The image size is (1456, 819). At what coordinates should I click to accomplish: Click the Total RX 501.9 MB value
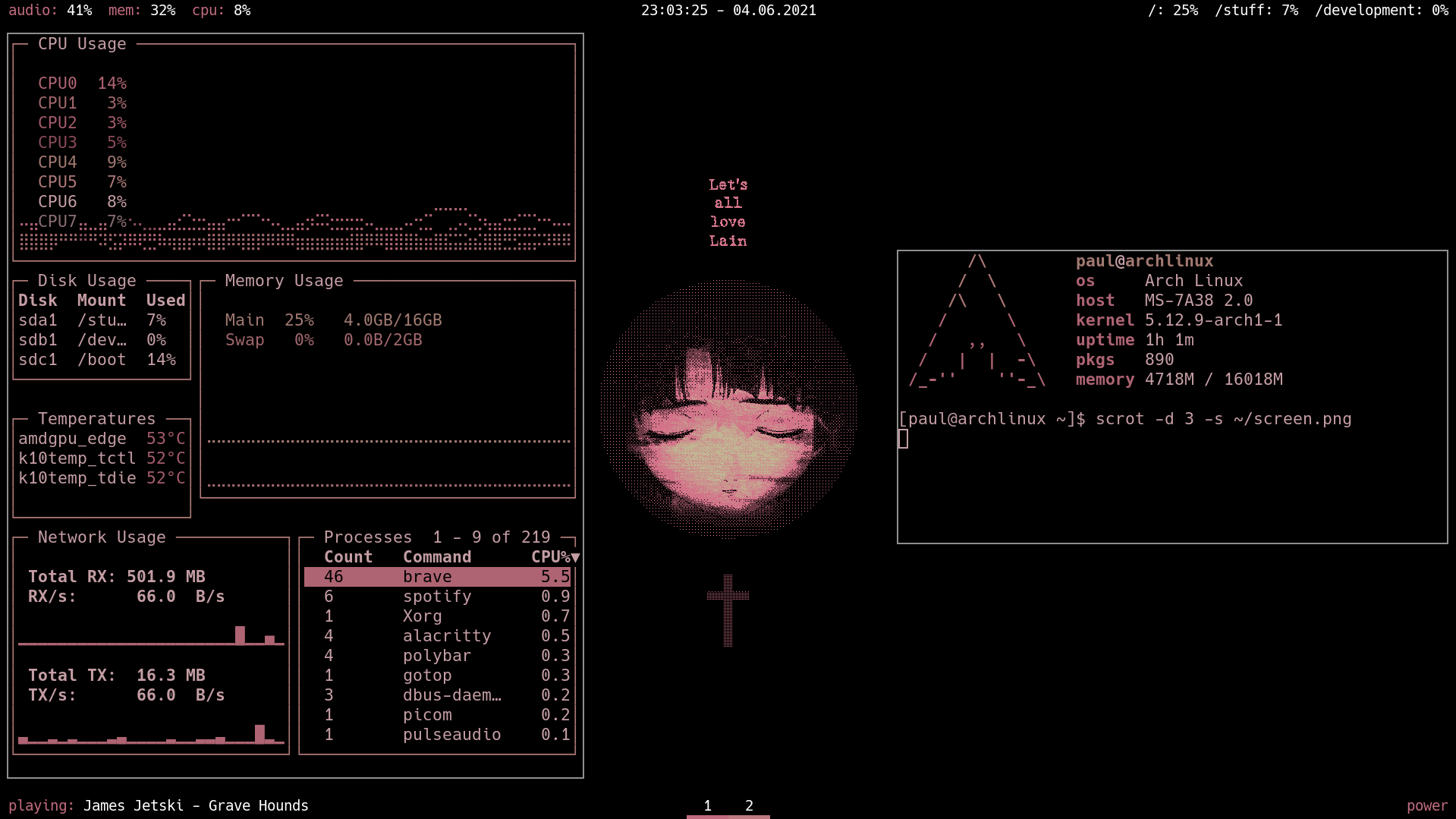[x=117, y=577]
